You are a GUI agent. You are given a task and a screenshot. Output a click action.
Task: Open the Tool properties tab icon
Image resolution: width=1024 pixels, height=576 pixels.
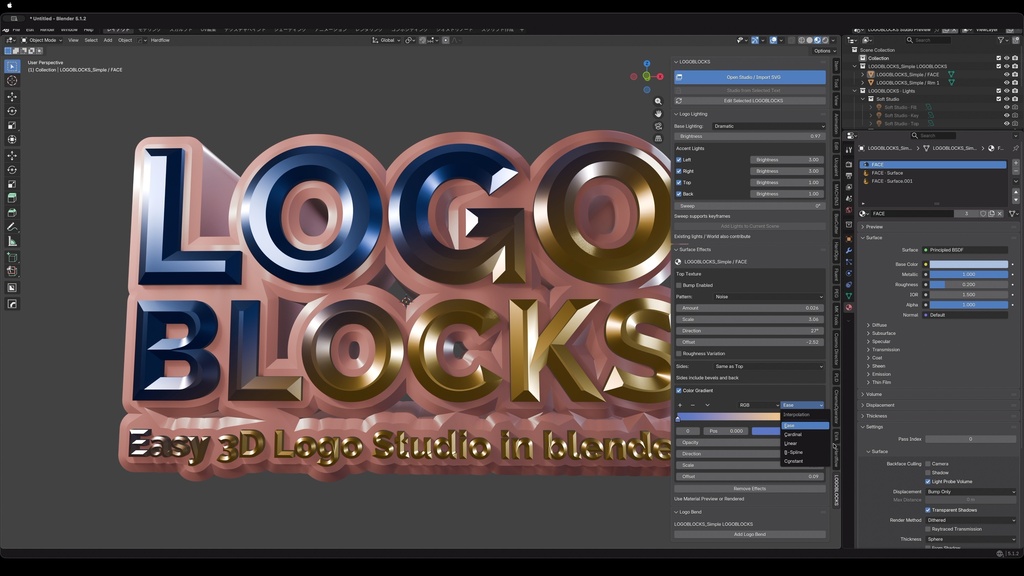coord(848,150)
